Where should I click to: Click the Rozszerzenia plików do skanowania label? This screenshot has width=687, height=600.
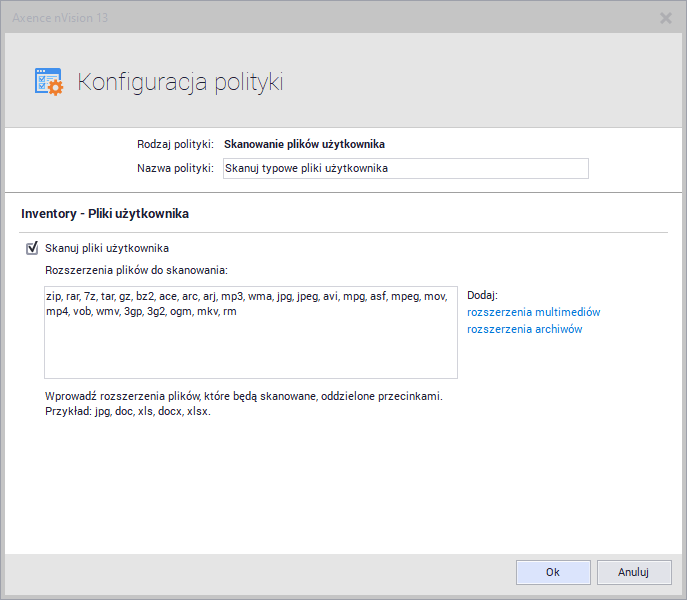[136, 270]
